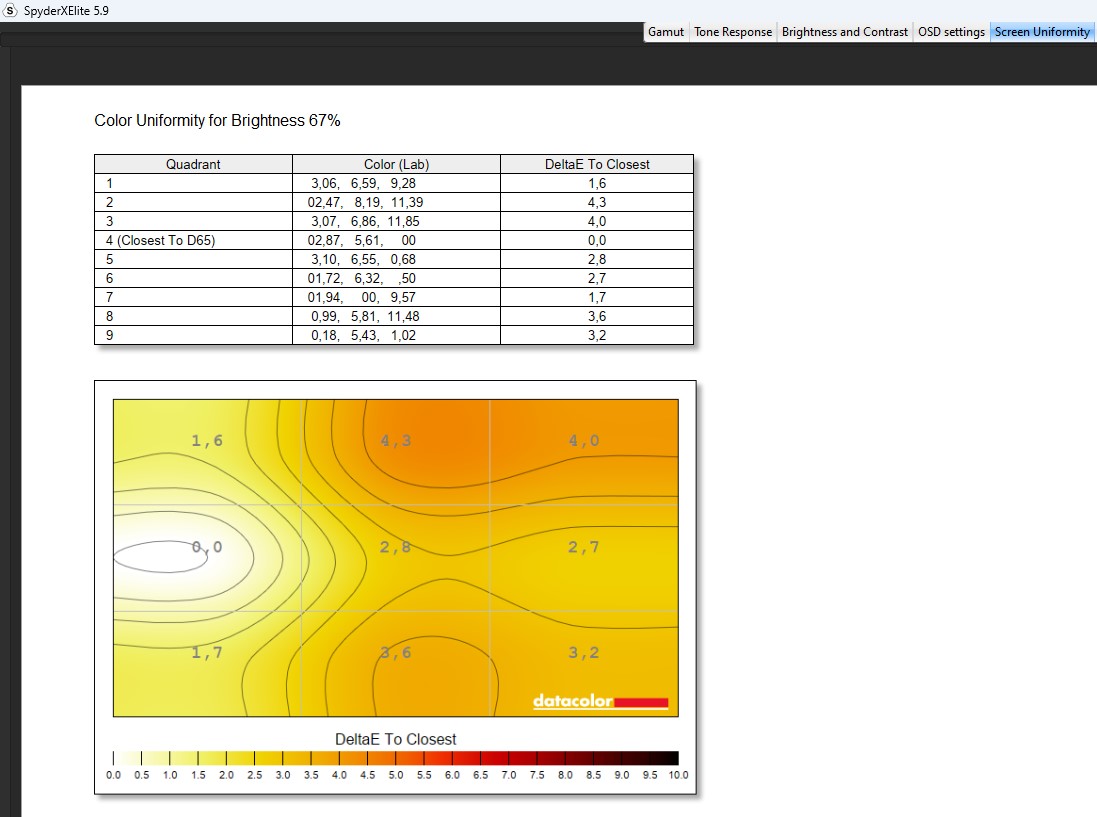The width and height of the screenshot is (1097, 817).
Task: Click the datacolor logo on the heatmap
Action: pos(600,702)
